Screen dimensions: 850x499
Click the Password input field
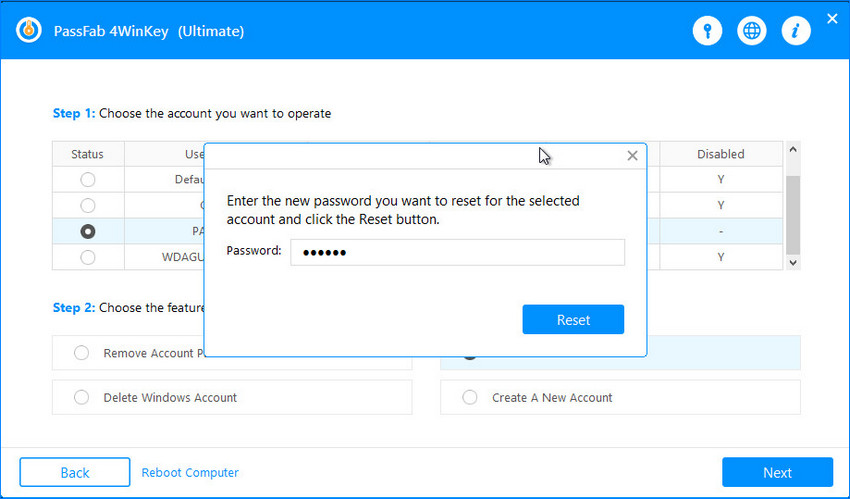457,252
